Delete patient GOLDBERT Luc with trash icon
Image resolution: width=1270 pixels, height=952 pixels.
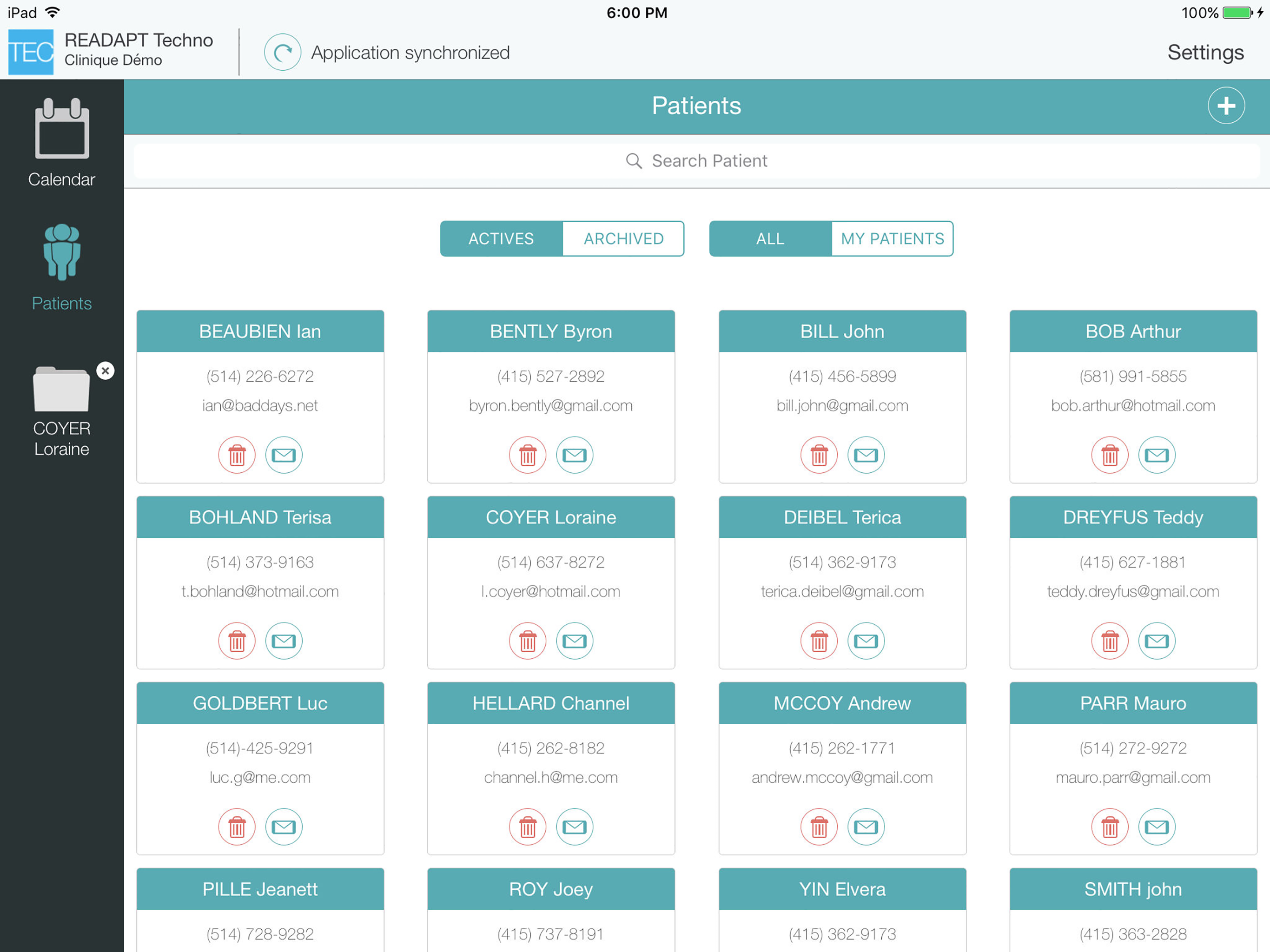pos(237,827)
